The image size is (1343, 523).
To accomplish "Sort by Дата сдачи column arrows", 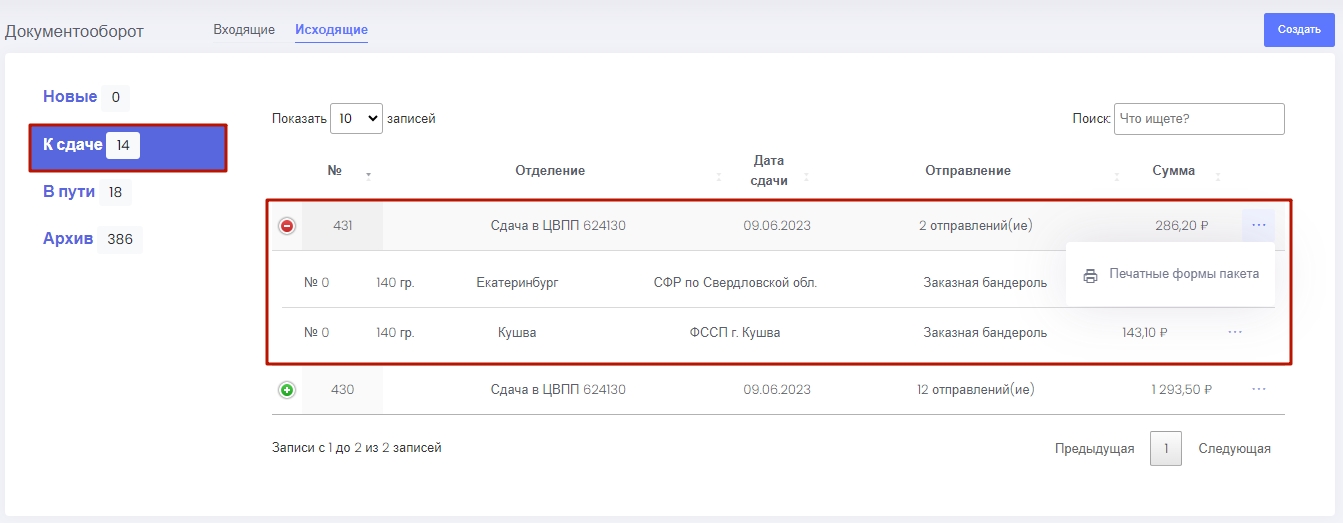I will tap(806, 177).
